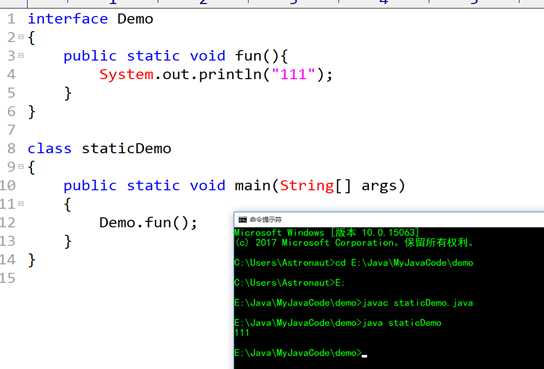Click line number 5 in the gutter
The image size is (544, 369).
[11, 93]
